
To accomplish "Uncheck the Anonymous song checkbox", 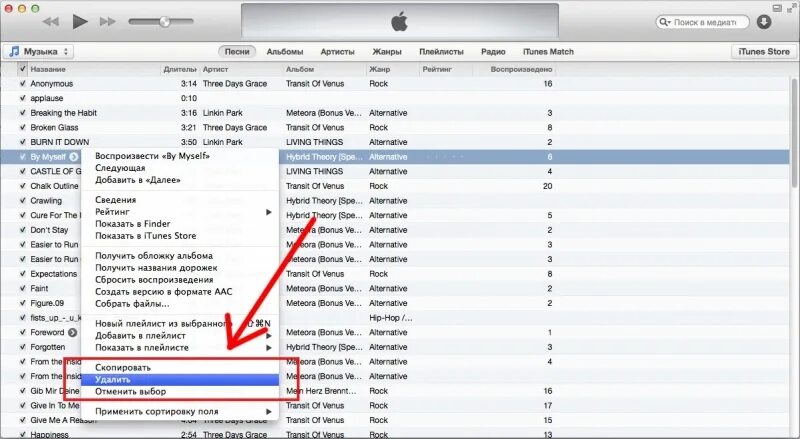I will pos(22,83).
